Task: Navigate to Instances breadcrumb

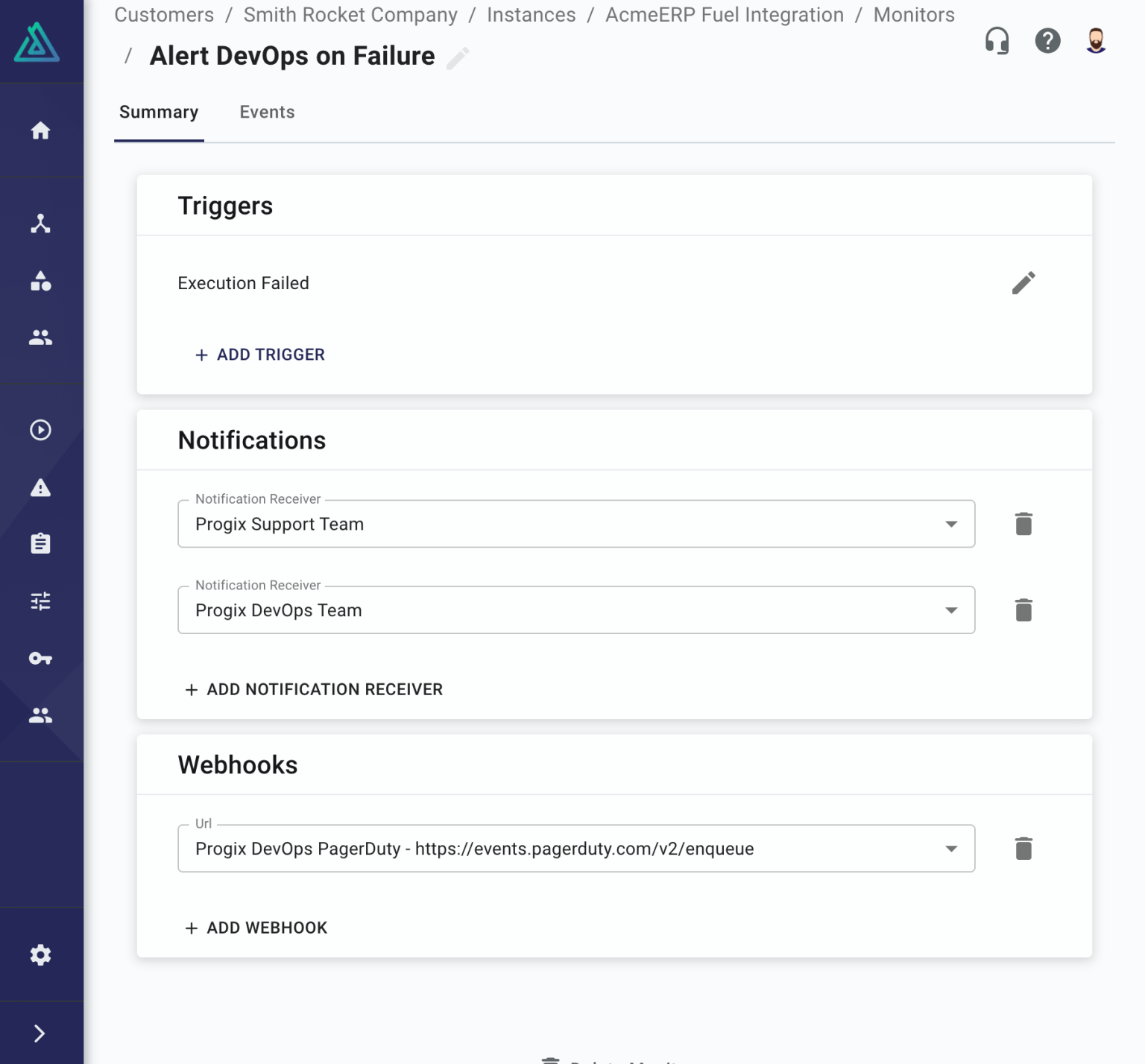Action: pos(532,15)
